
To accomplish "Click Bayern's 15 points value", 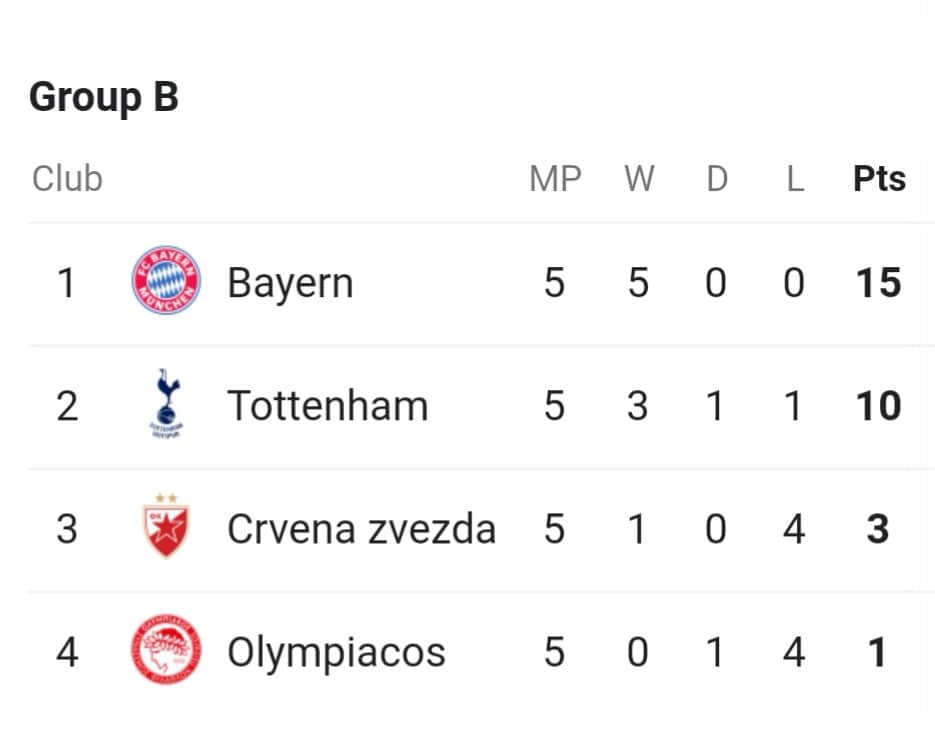I will 878,283.
